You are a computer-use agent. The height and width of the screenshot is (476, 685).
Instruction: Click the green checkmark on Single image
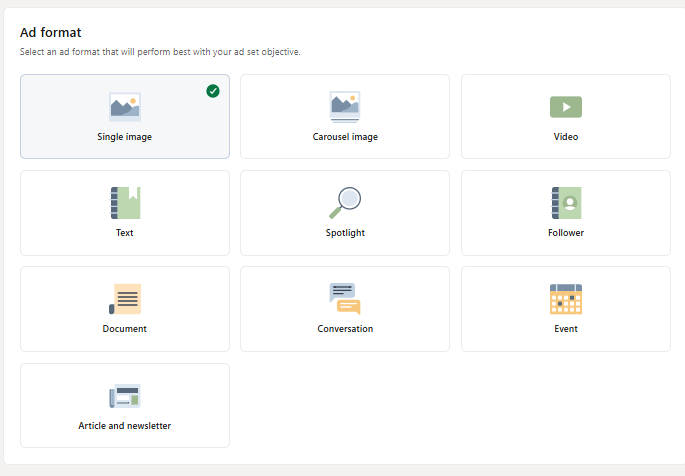coord(213,91)
